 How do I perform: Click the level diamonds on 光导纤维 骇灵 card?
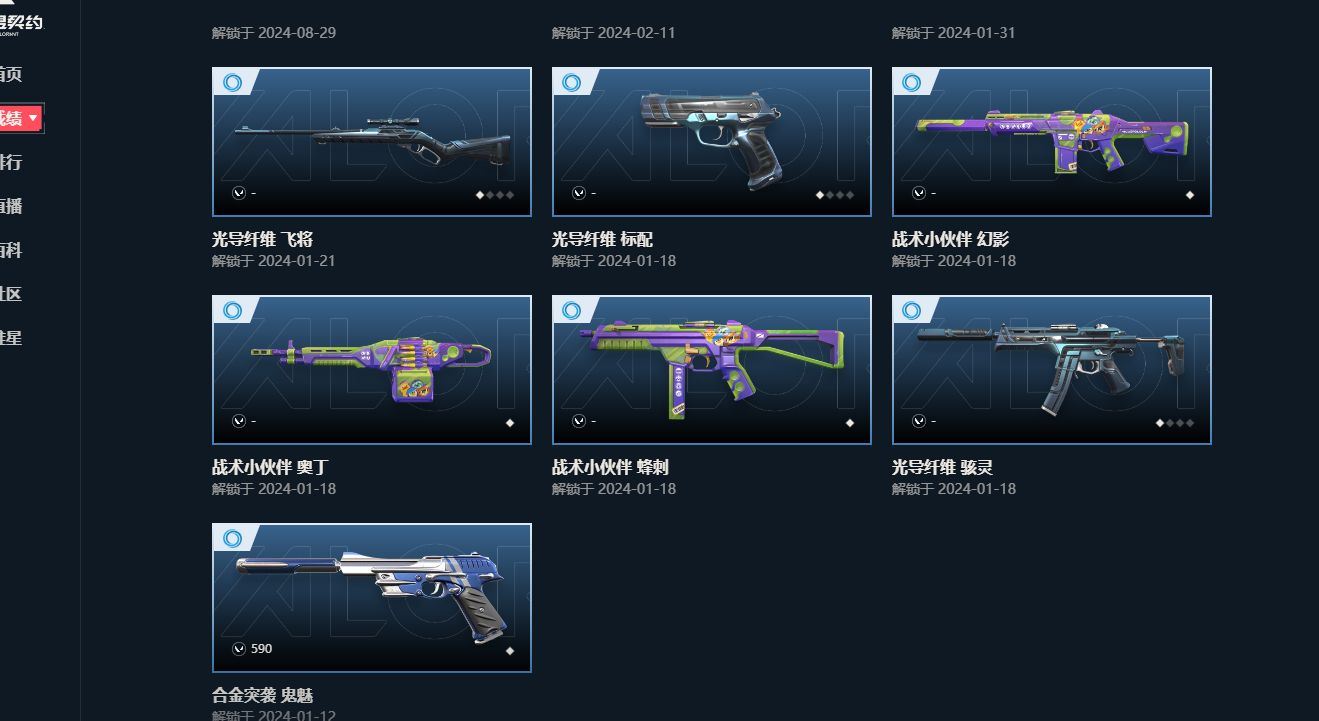(x=1175, y=423)
